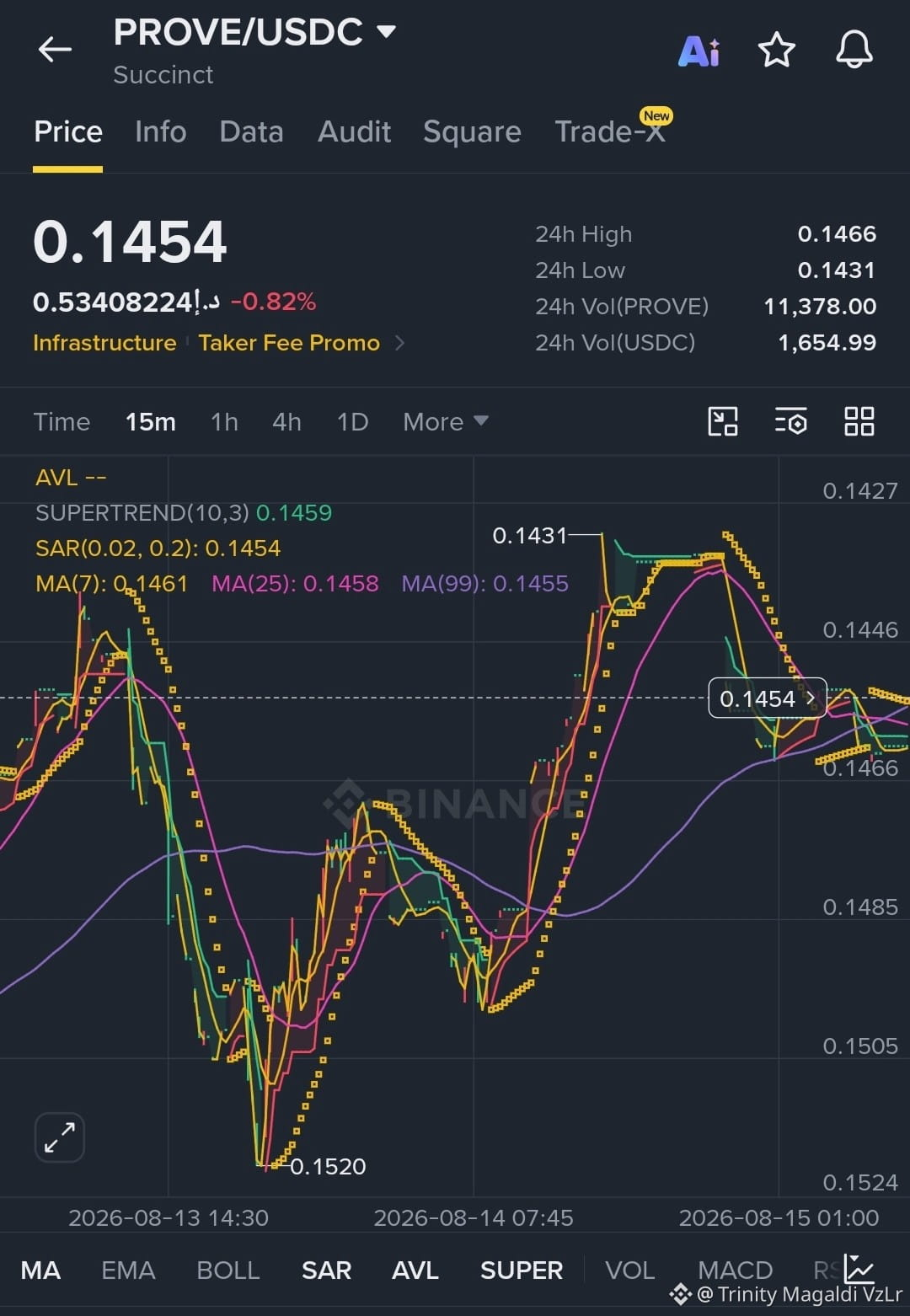The image size is (910, 1316).
Task: Select the 1h timeframe
Action: point(224,421)
